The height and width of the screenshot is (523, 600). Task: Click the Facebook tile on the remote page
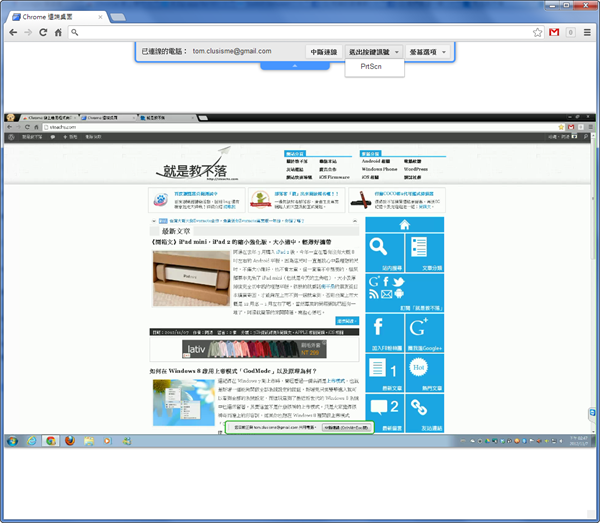[380, 327]
